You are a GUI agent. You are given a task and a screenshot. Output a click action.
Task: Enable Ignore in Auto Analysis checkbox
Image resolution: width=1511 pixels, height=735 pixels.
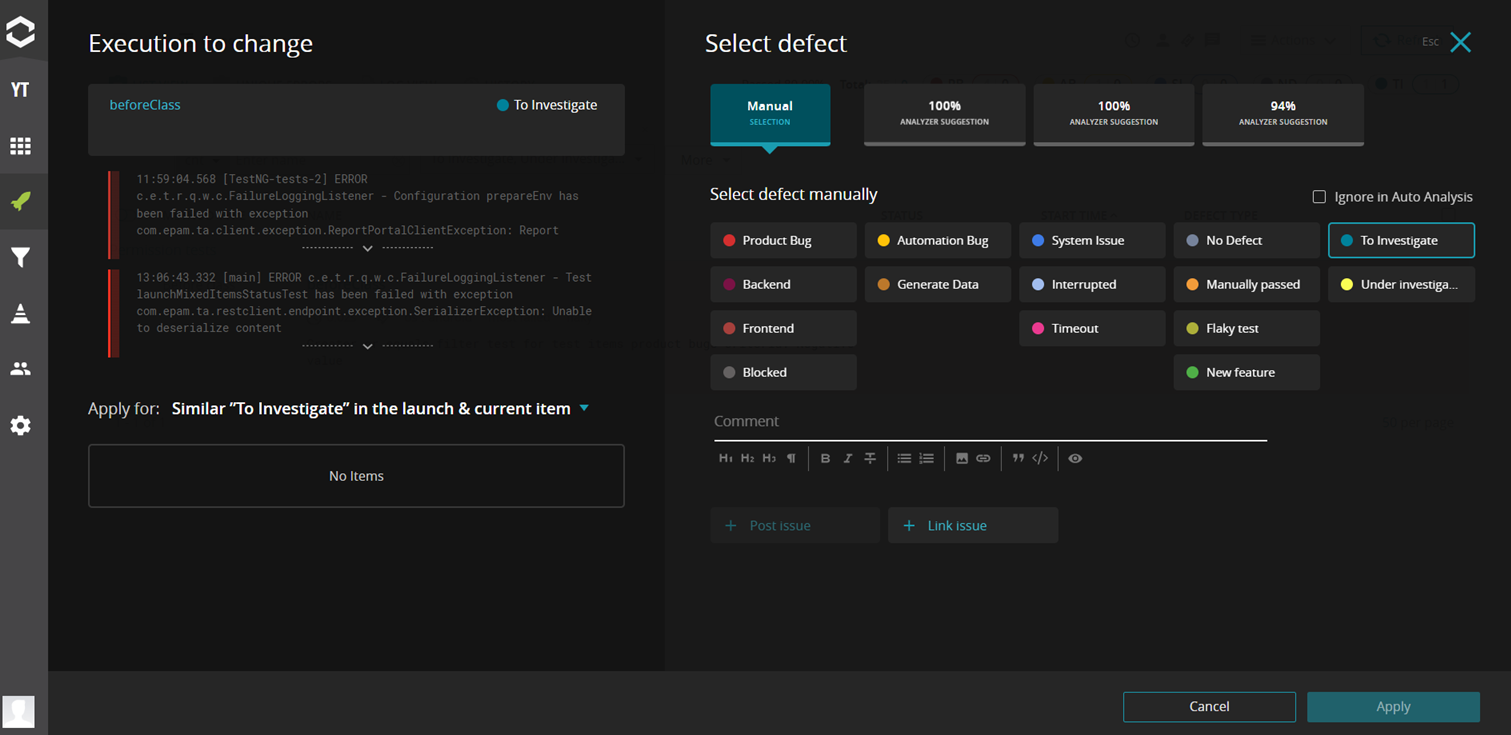tap(1319, 197)
